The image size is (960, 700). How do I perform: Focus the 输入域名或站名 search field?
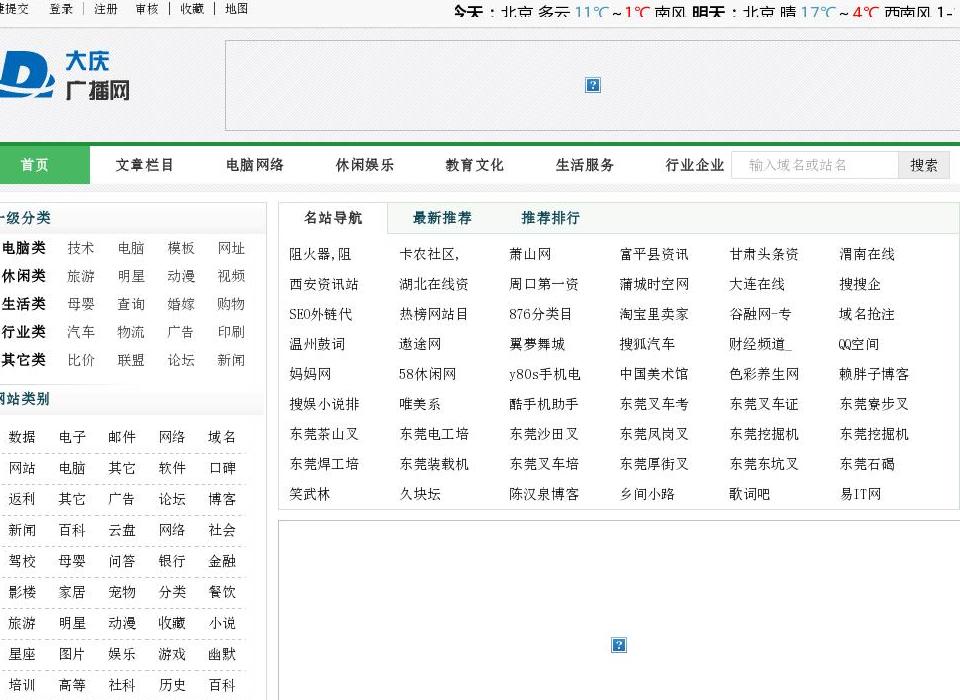point(815,165)
